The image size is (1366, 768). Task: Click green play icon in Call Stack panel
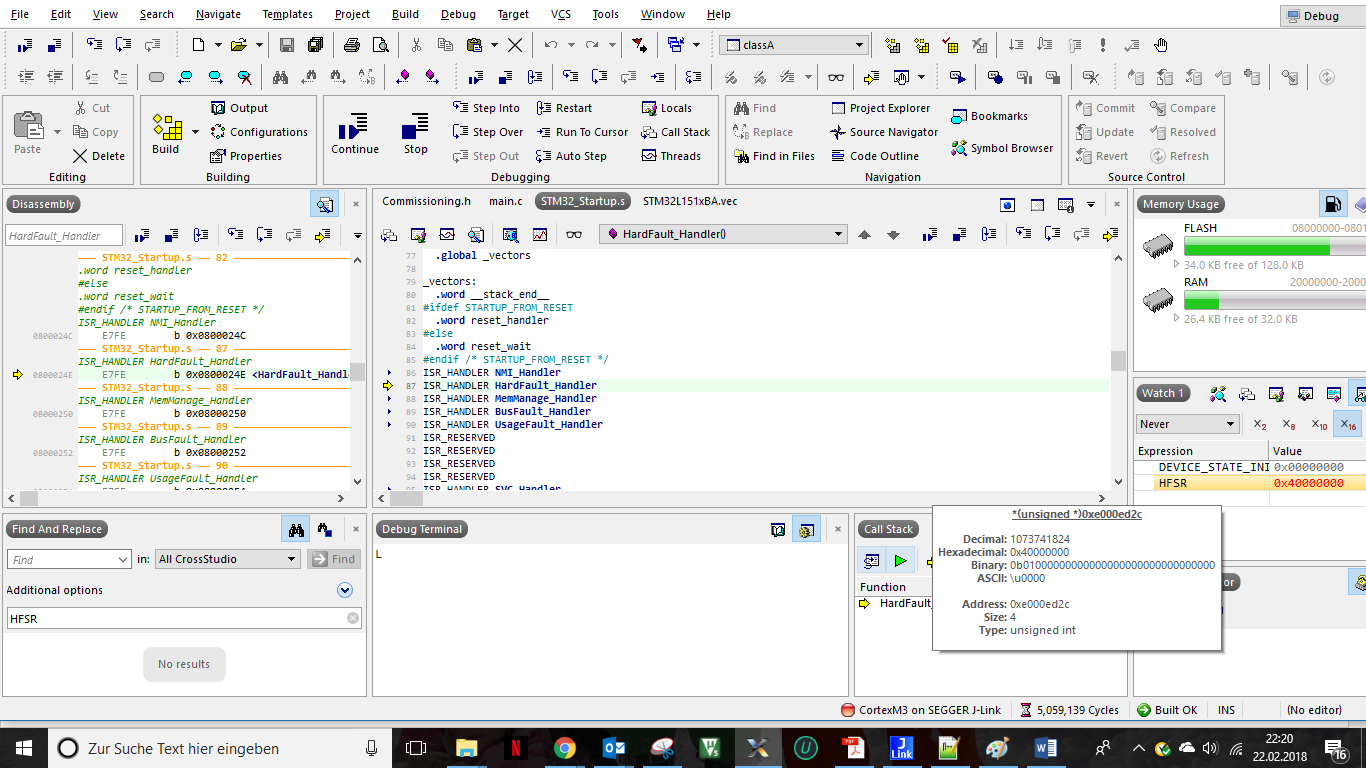[901, 561]
